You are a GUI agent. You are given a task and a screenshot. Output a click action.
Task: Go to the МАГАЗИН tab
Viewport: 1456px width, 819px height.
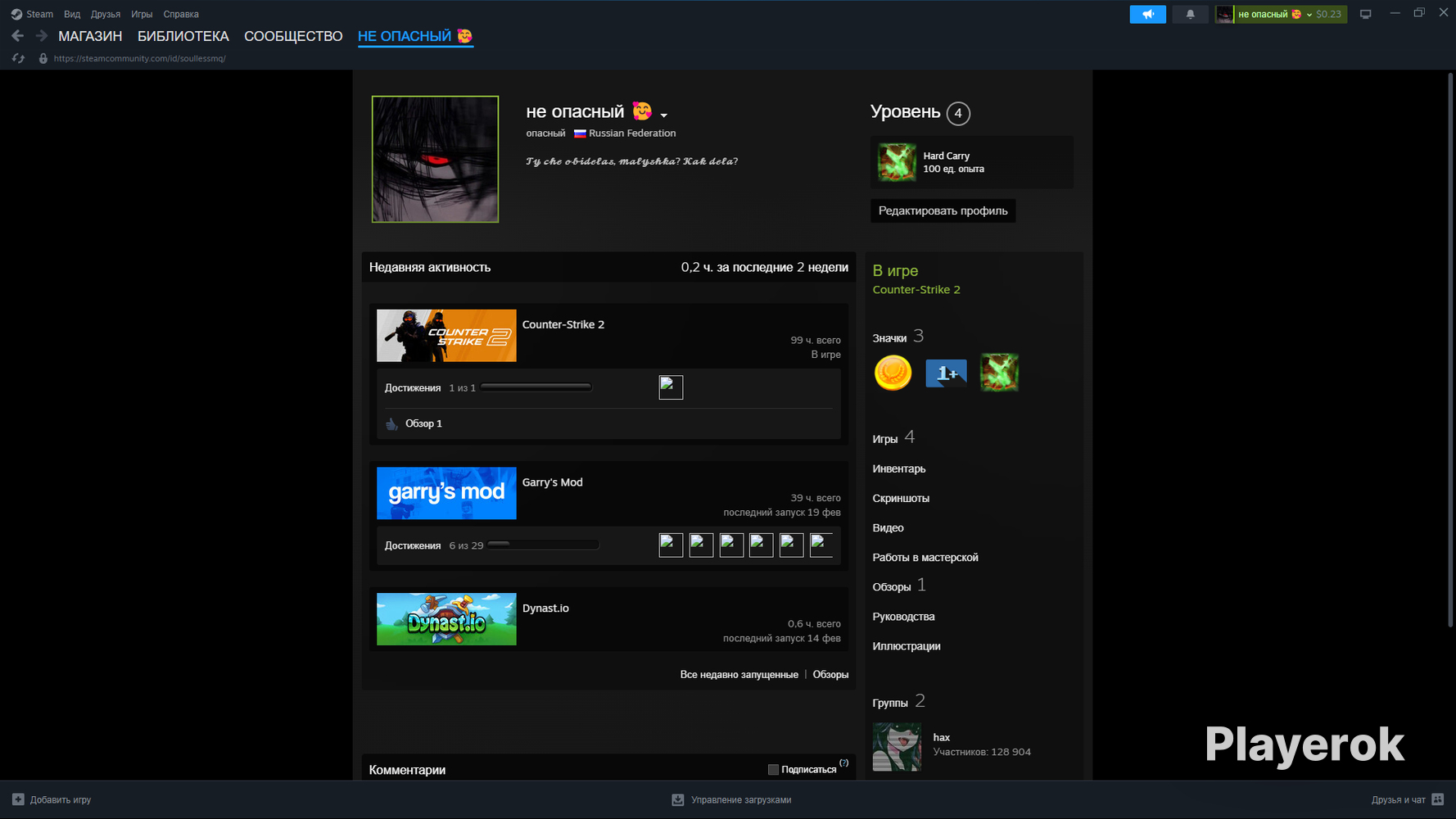(x=90, y=36)
